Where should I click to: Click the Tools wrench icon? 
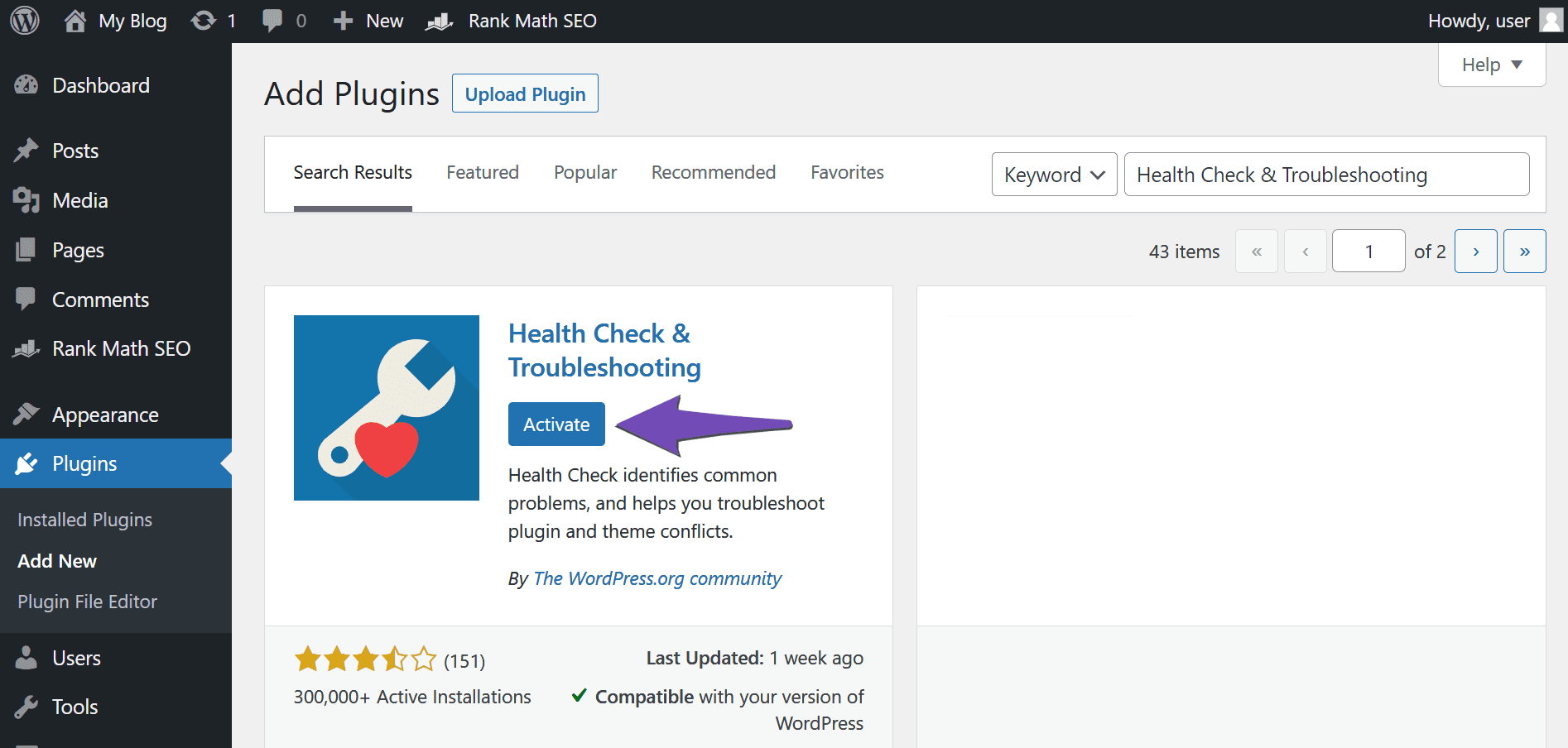[26, 707]
